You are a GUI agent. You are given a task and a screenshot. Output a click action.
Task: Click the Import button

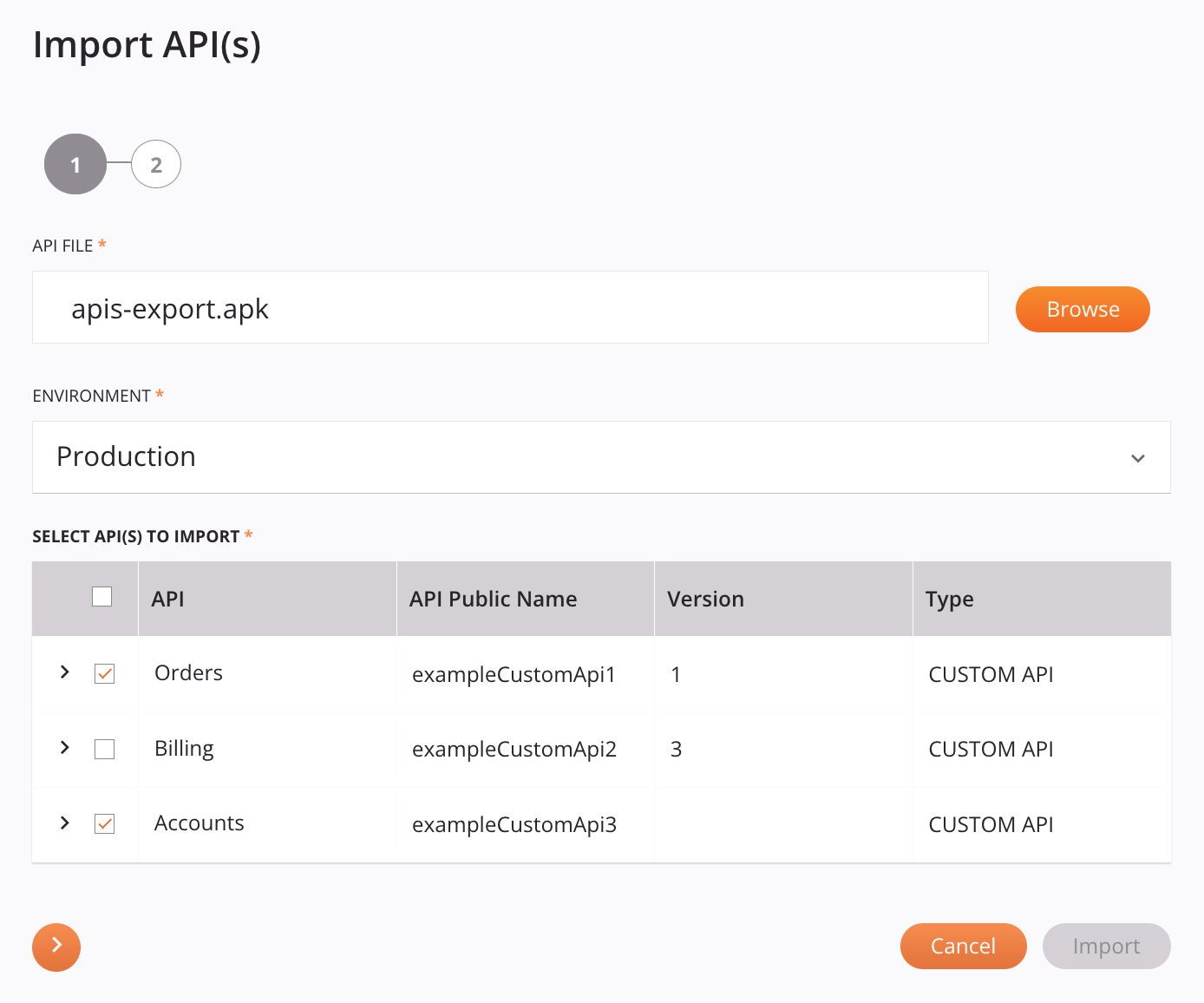click(1106, 946)
